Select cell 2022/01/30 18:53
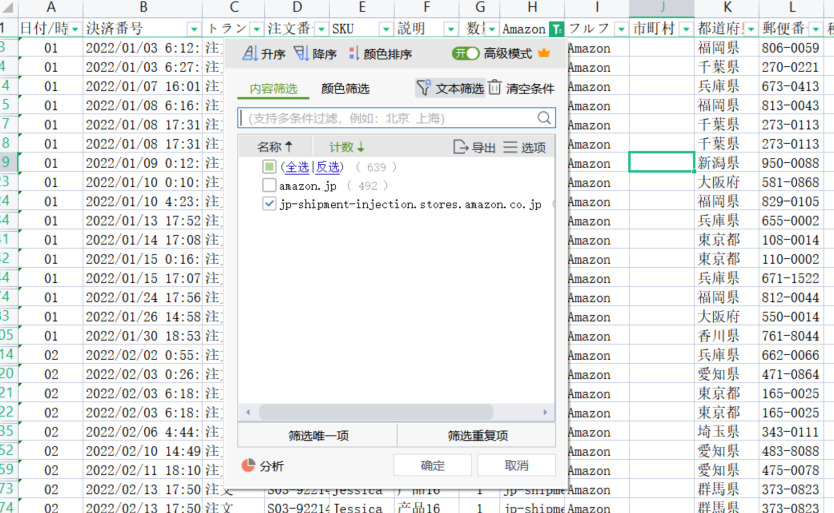 click(x=143, y=336)
